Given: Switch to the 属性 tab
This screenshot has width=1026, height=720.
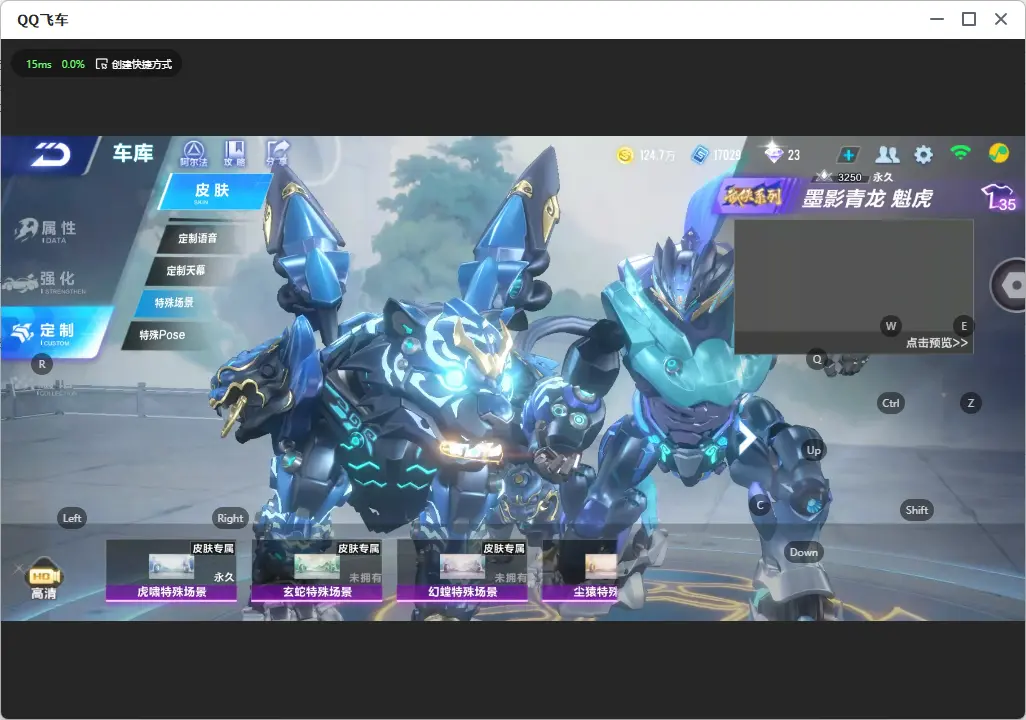Looking at the screenshot, I should point(47,230).
